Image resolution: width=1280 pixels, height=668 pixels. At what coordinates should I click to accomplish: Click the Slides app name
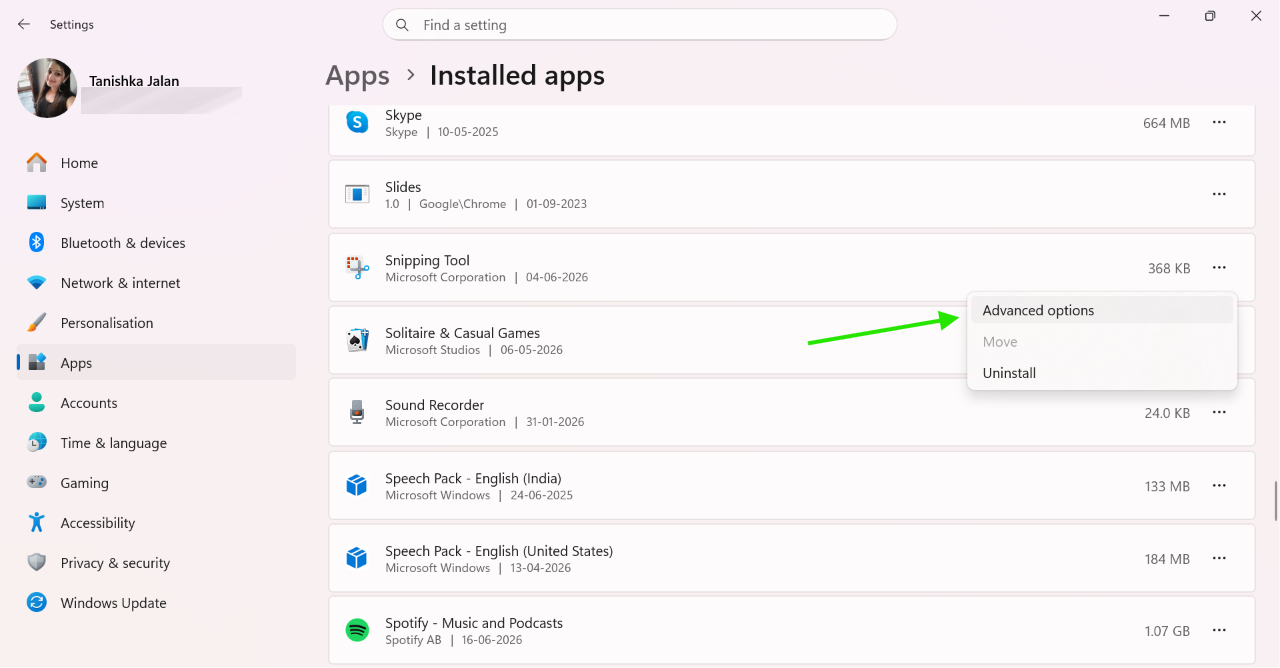403,187
